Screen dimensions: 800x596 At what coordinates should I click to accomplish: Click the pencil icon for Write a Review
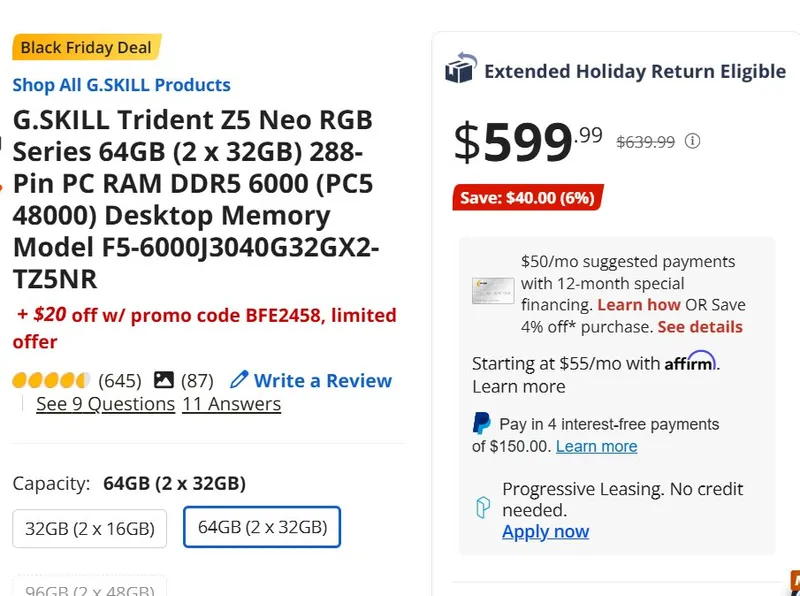click(x=239, y=380)
